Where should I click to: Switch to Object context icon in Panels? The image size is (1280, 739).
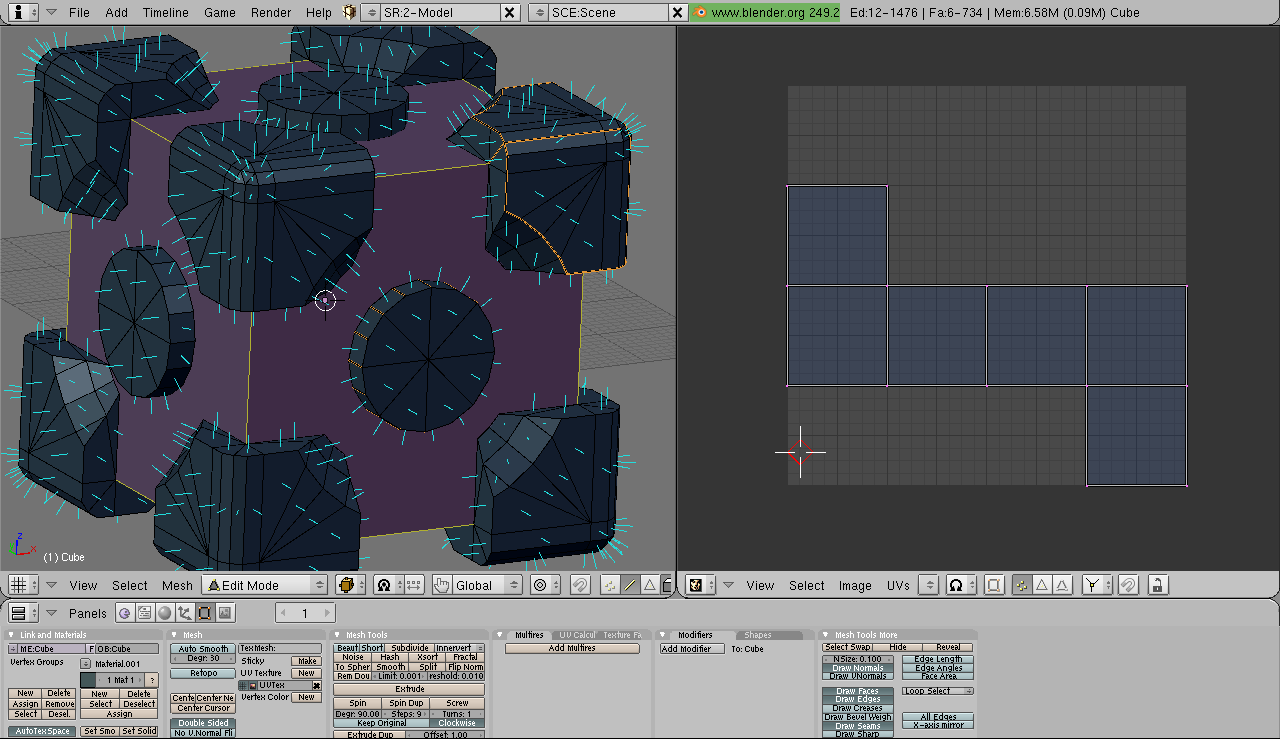click(184, 613)
